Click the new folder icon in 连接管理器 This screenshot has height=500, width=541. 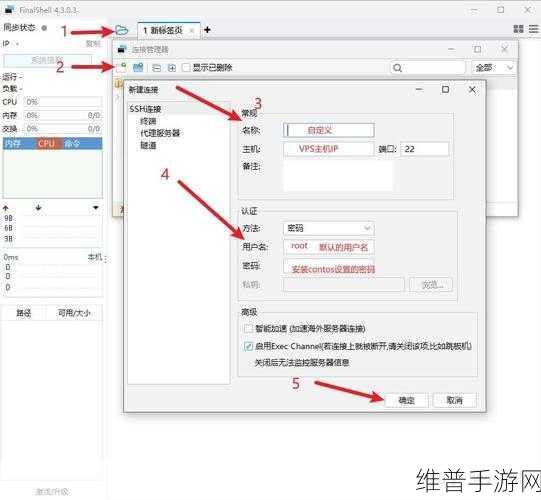click(138, 67)
